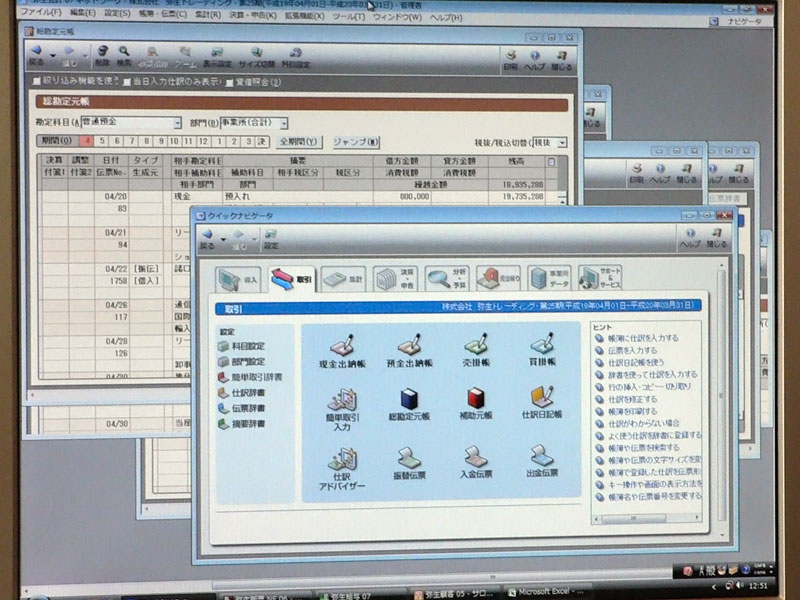Screen dimensions: 800x600
Task: Open the ファイル(F) menu
Action: (41, 12)
